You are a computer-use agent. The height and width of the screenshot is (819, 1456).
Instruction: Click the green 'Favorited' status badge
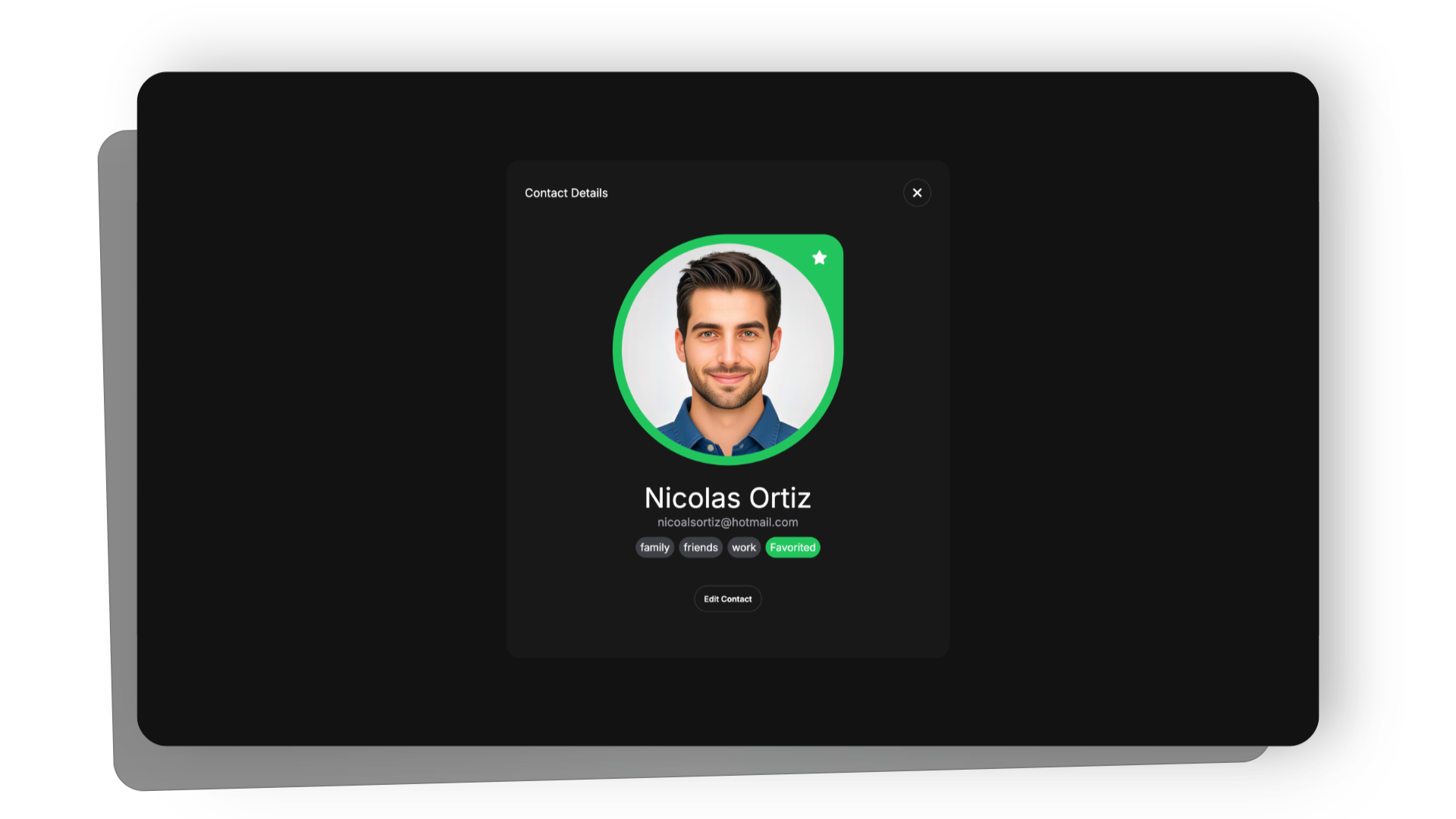793,547
